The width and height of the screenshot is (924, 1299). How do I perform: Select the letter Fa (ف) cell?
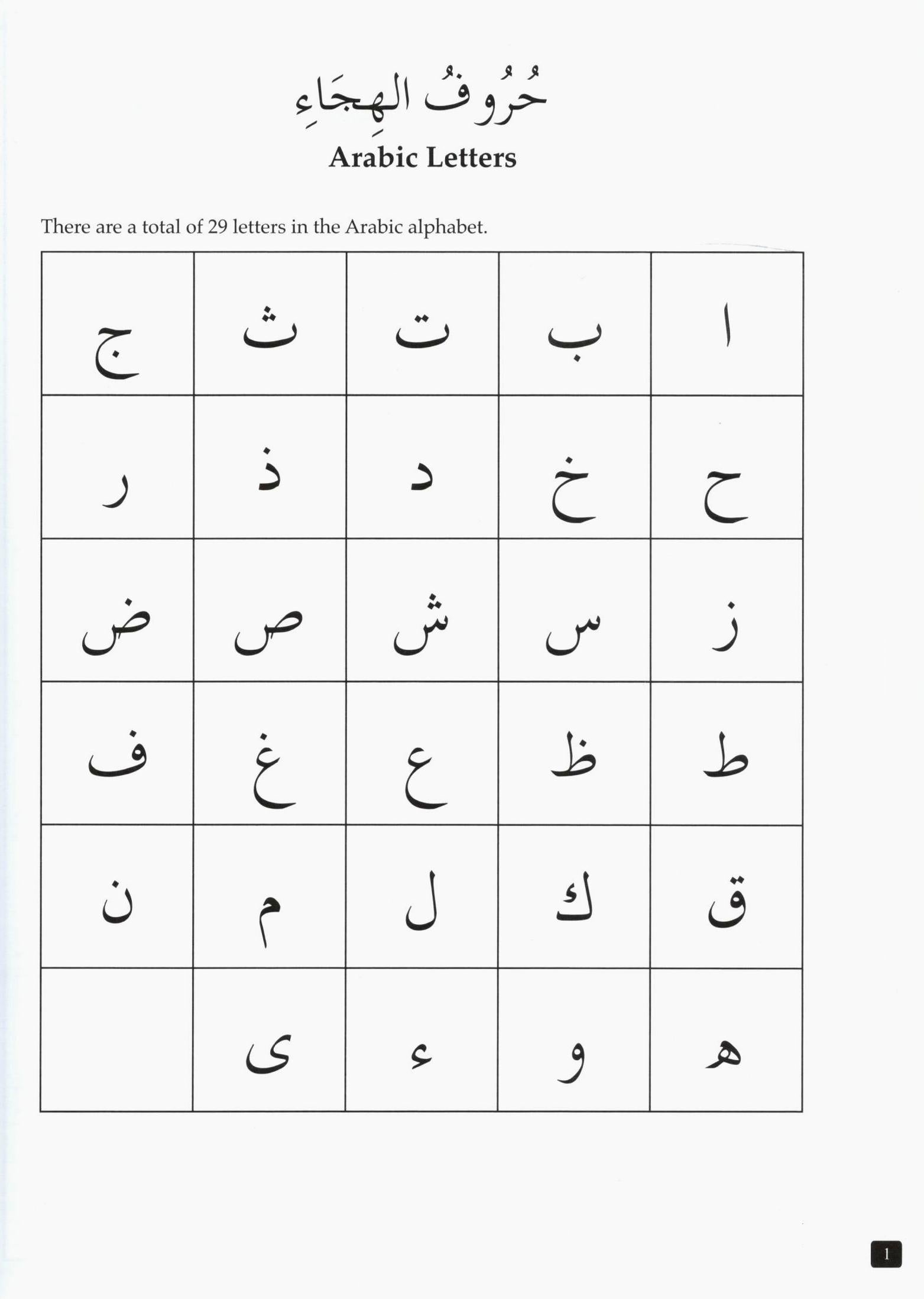pos(117,753)
